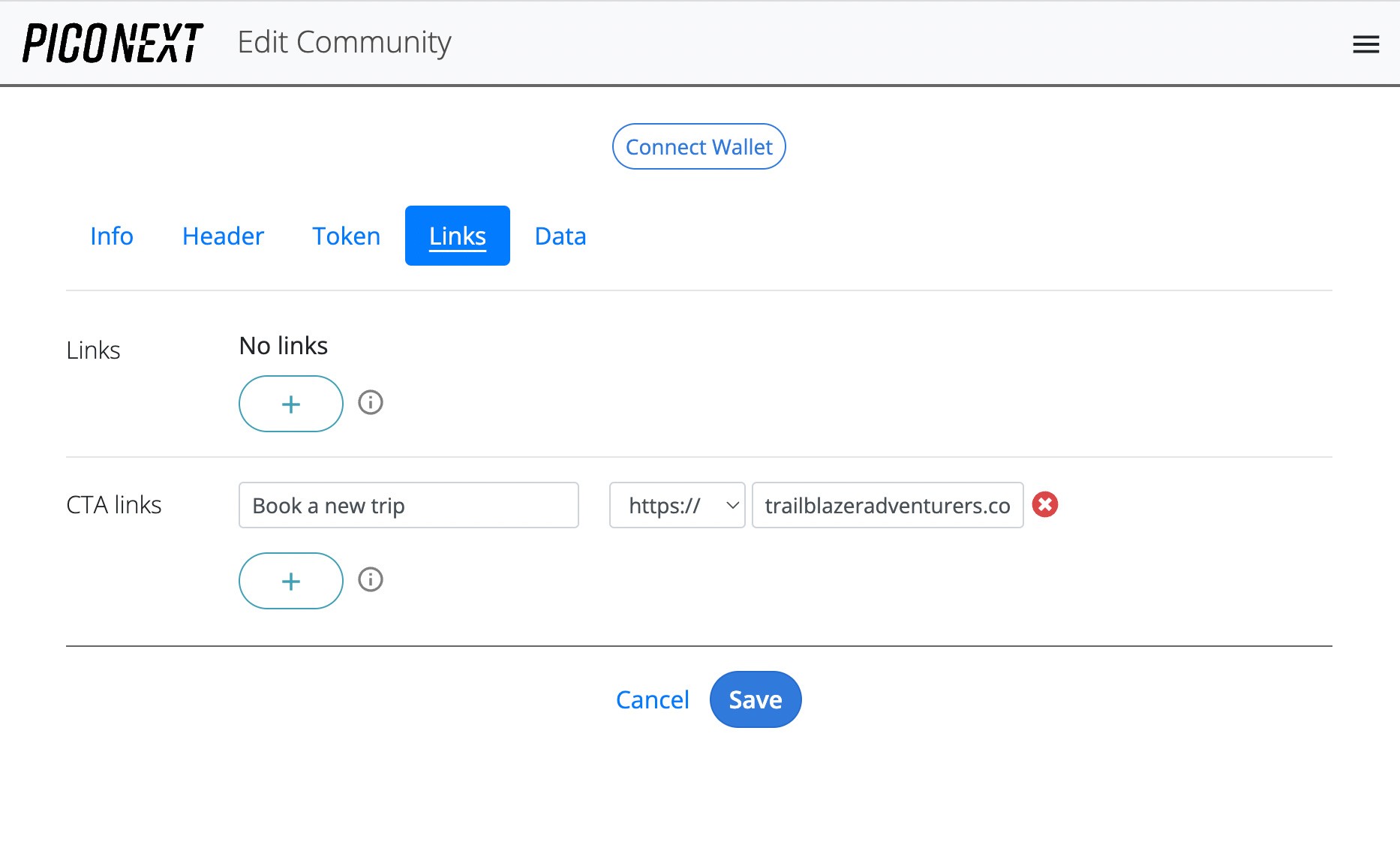1400x863 pixels.
Task: Add another CTA link with plus button
Action: tap(290, 581)
